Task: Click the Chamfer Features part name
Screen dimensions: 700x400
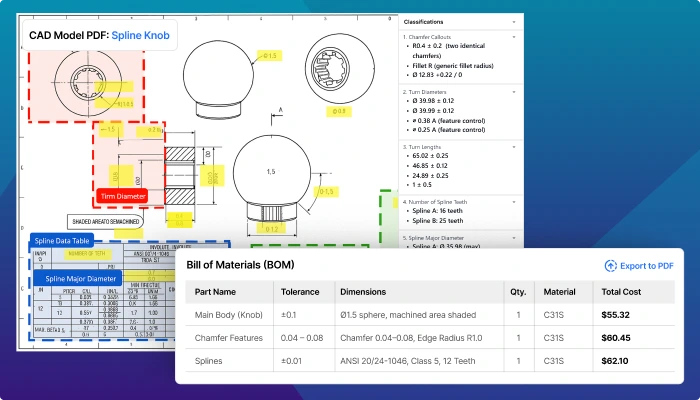Action: (x=229, y=338)
